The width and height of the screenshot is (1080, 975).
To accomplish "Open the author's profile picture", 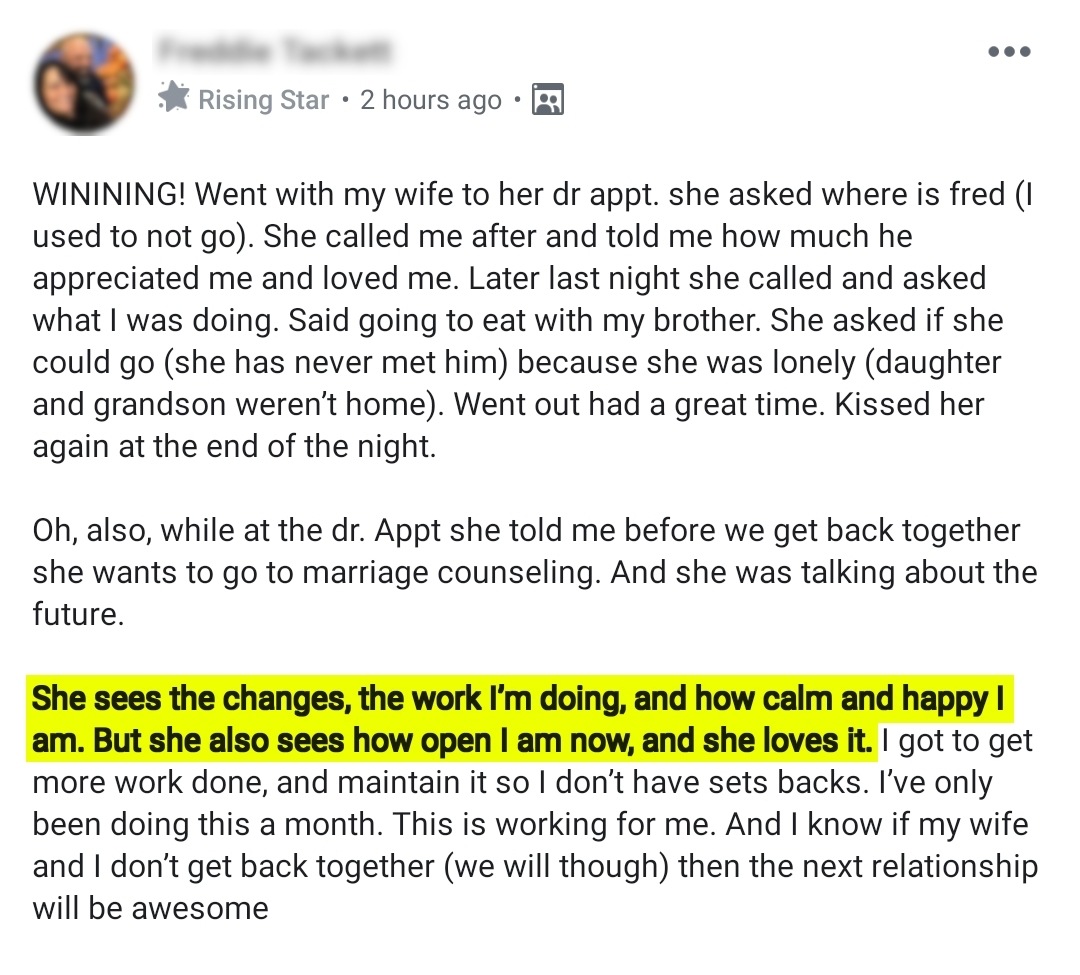I will coord(83,82).
